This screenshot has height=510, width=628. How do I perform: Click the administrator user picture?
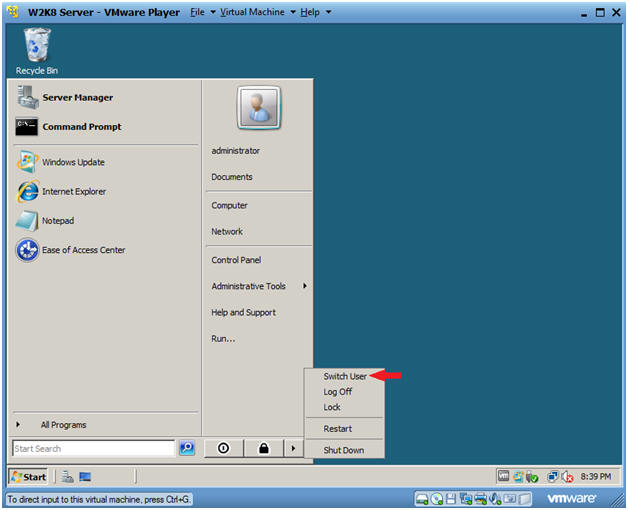point(259,107)
